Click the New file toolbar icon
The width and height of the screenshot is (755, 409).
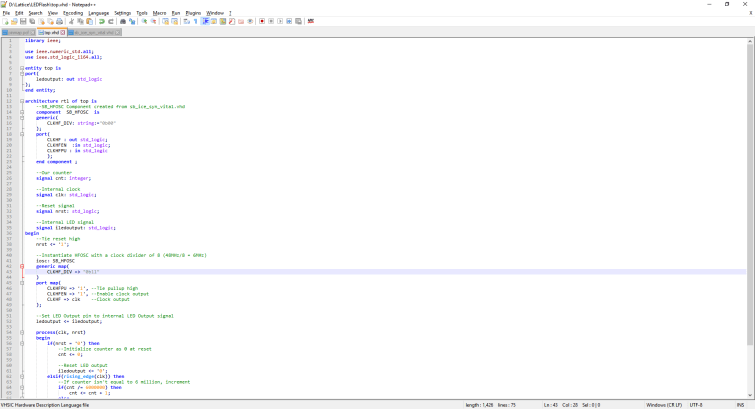pos(5,21)
